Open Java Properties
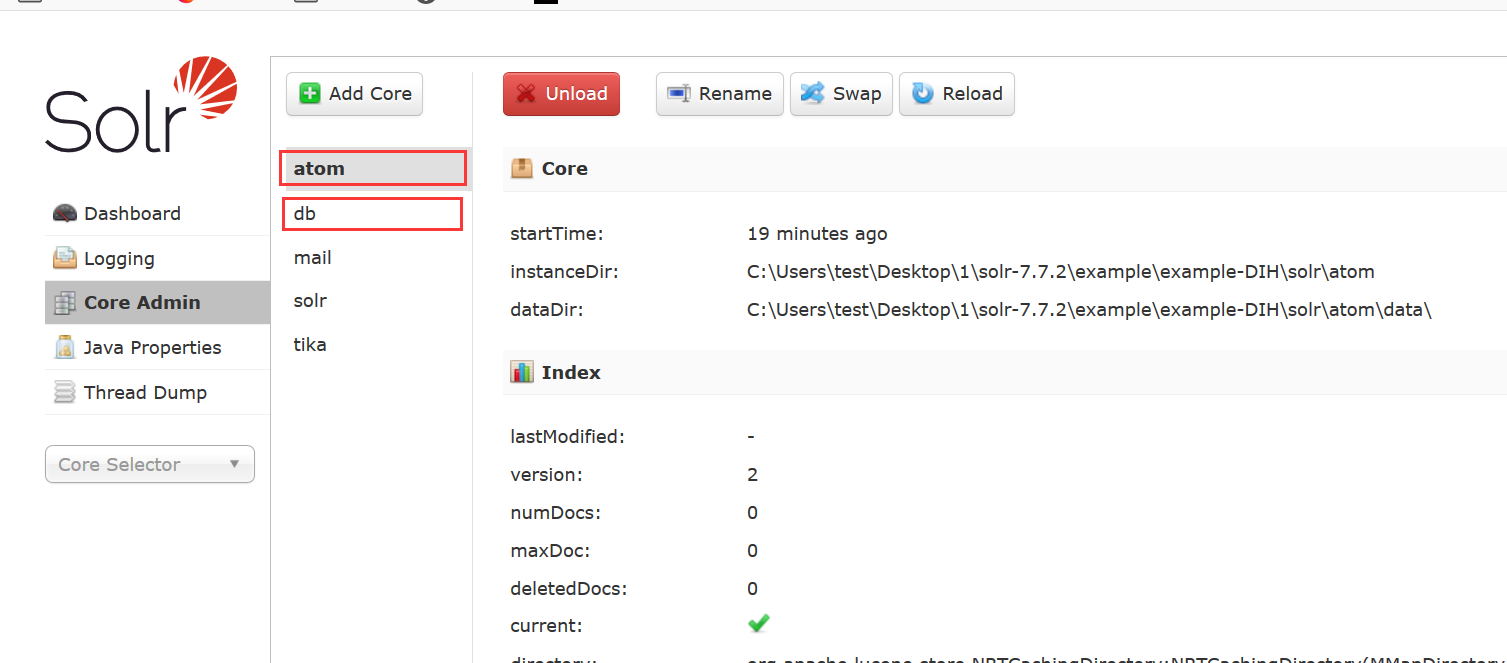Viewport: 1507px width, 663px height. (157, 347)
